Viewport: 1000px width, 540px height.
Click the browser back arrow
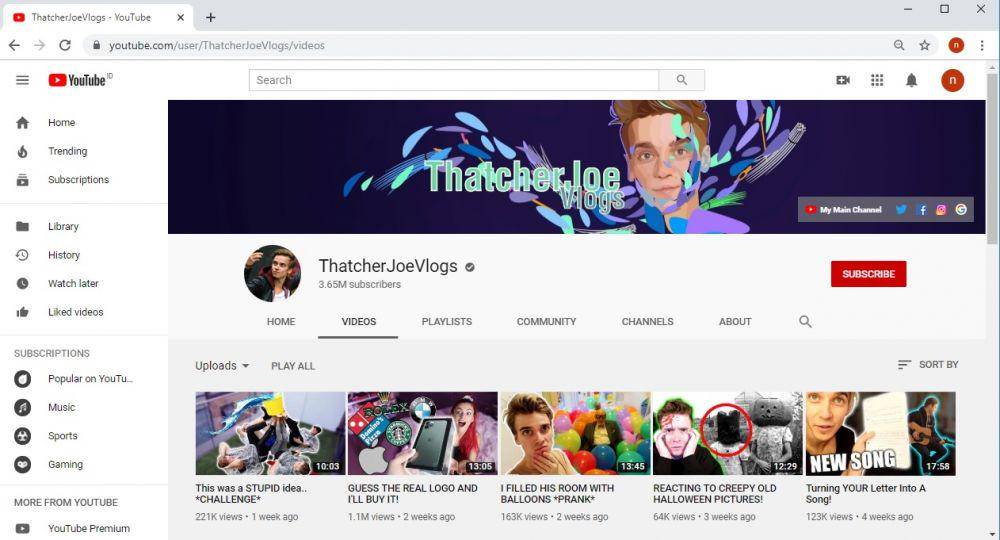pyautogui.click(x=14, y=45)
